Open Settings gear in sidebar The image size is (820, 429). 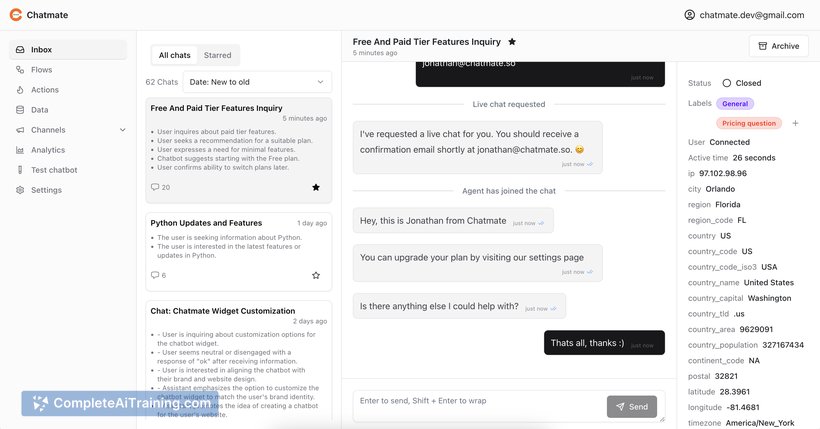20,190
